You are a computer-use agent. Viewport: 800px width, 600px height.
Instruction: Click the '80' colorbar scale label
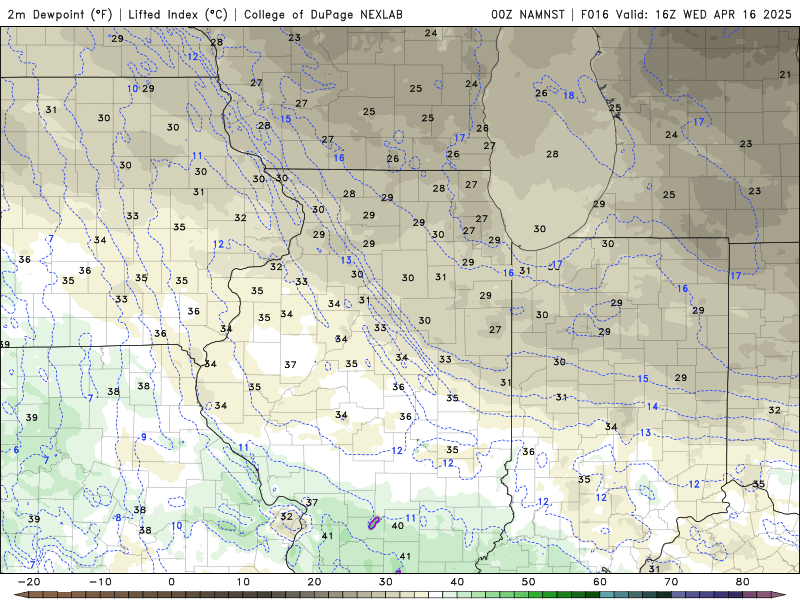[743, 582]
